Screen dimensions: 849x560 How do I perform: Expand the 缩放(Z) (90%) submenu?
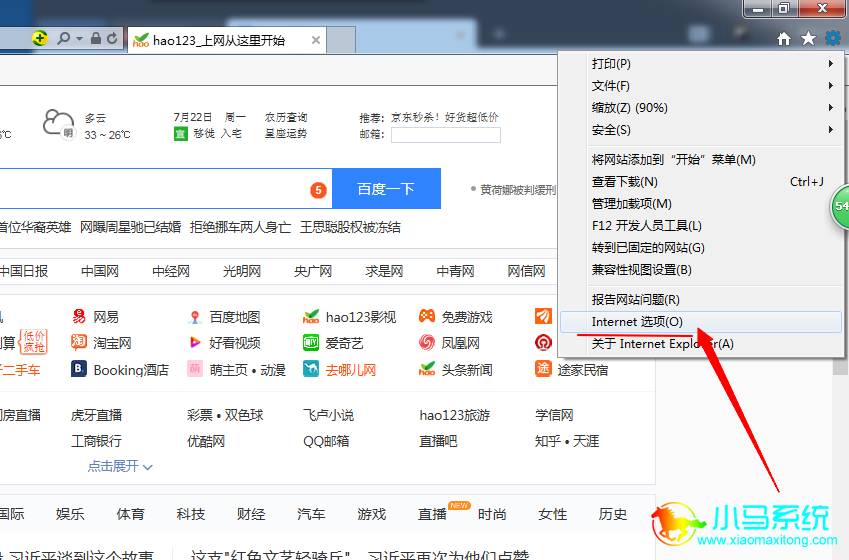[831, 108]
